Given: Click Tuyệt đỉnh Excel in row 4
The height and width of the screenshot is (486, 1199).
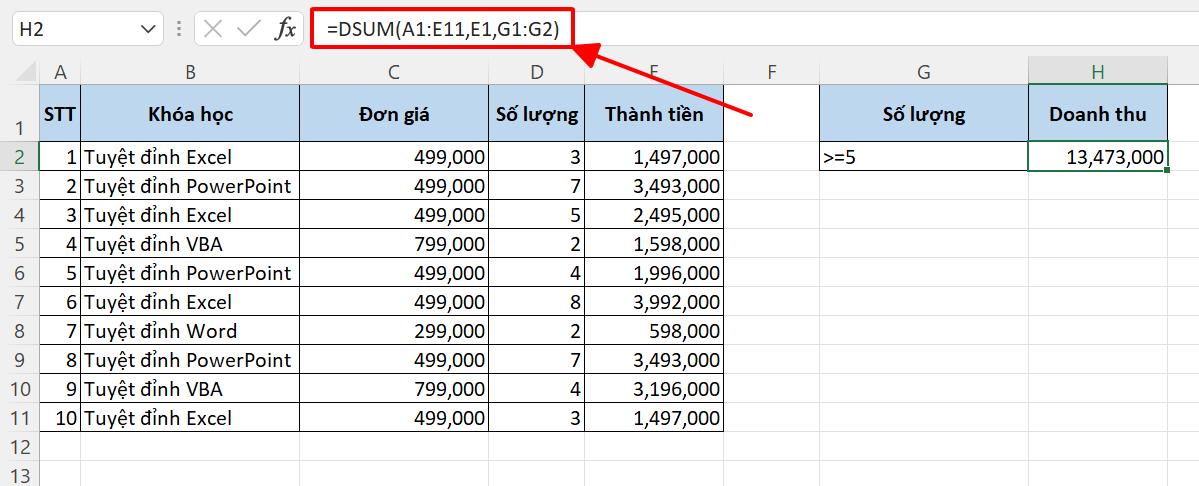Looking at the screenshot, I should coord(190,215).
